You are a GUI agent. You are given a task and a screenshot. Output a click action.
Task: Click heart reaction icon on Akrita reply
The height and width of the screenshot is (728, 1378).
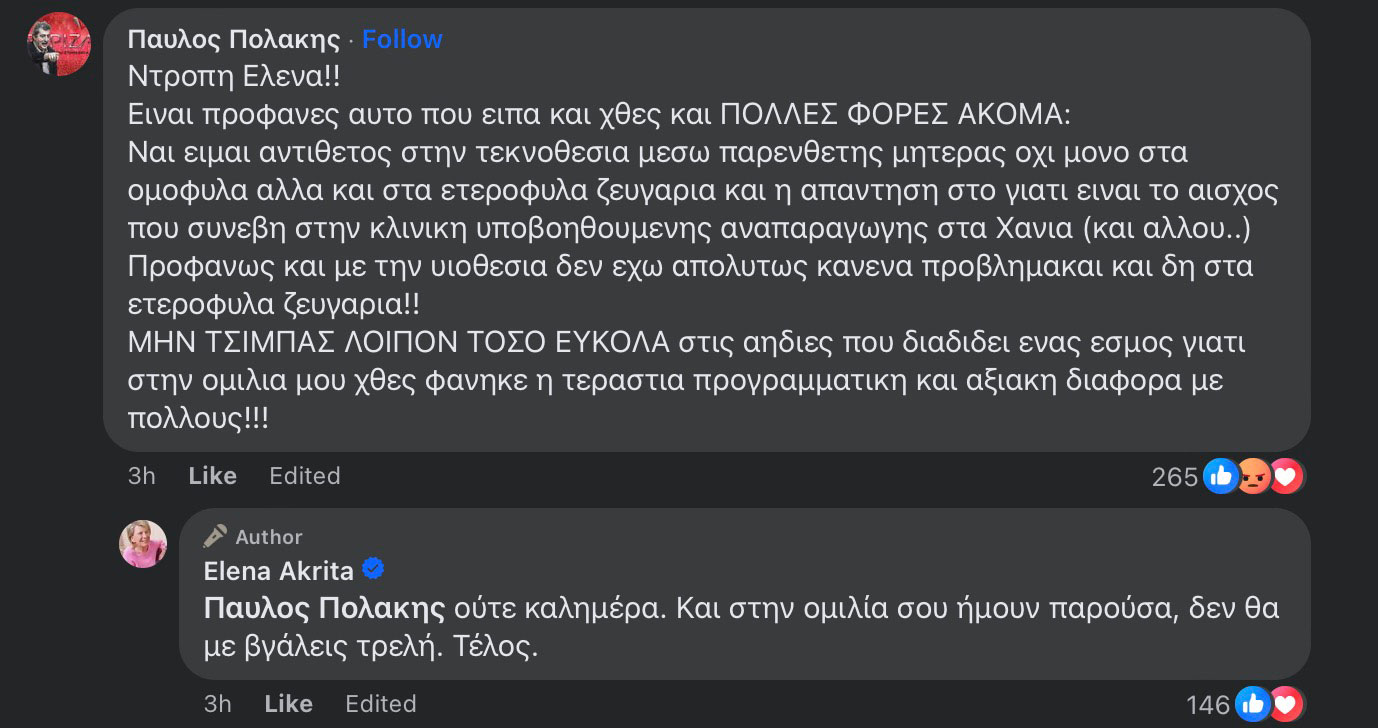pos(1285,704)
